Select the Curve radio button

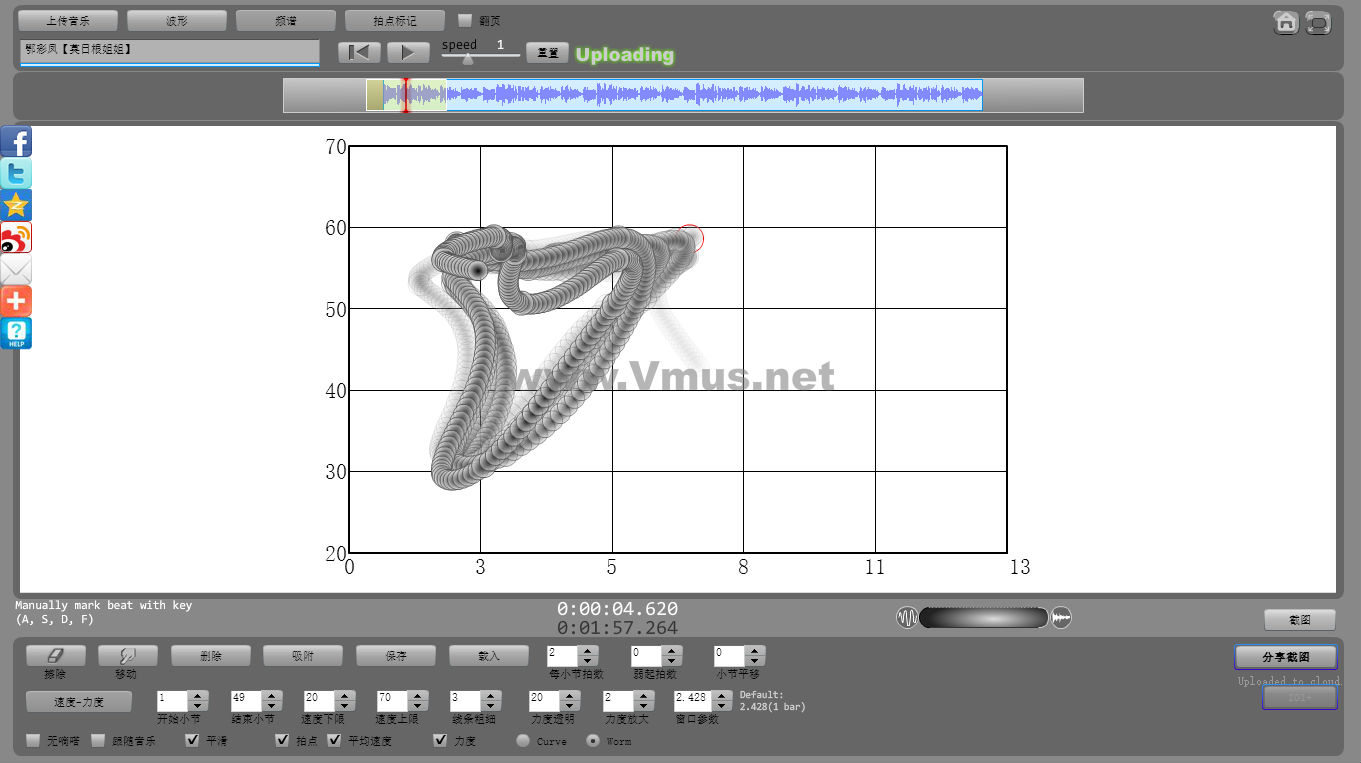[x=523, y=741]
